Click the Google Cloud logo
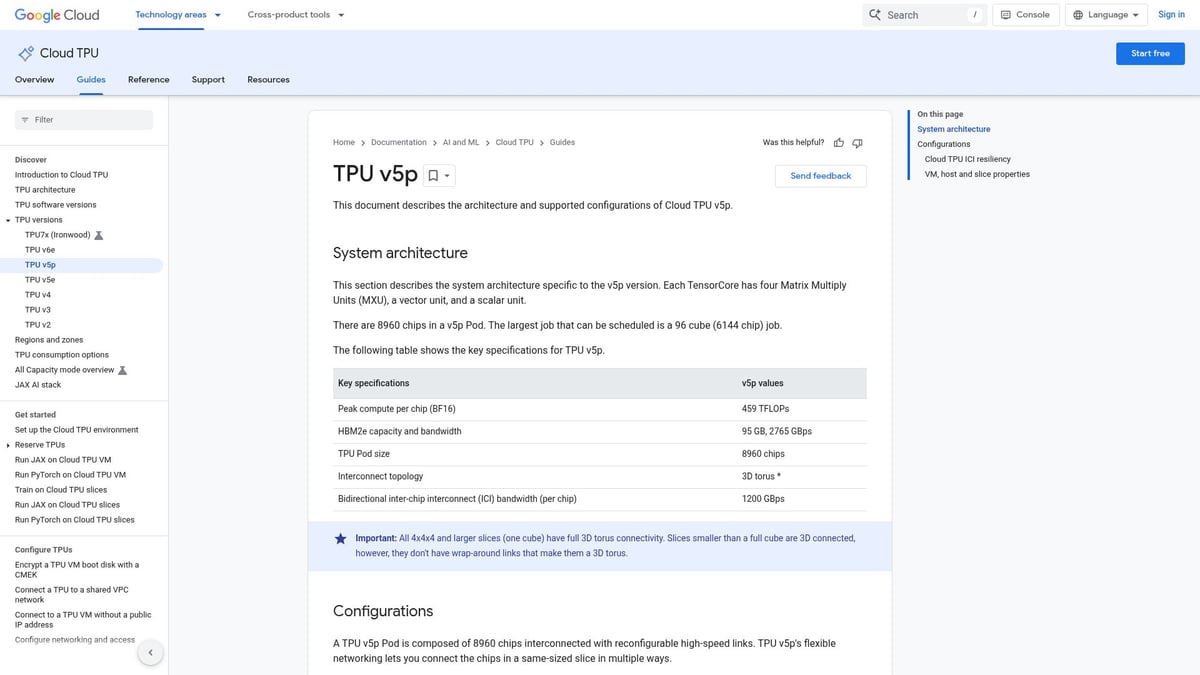This screenshot has width=1200, height=675. (57, 15)
